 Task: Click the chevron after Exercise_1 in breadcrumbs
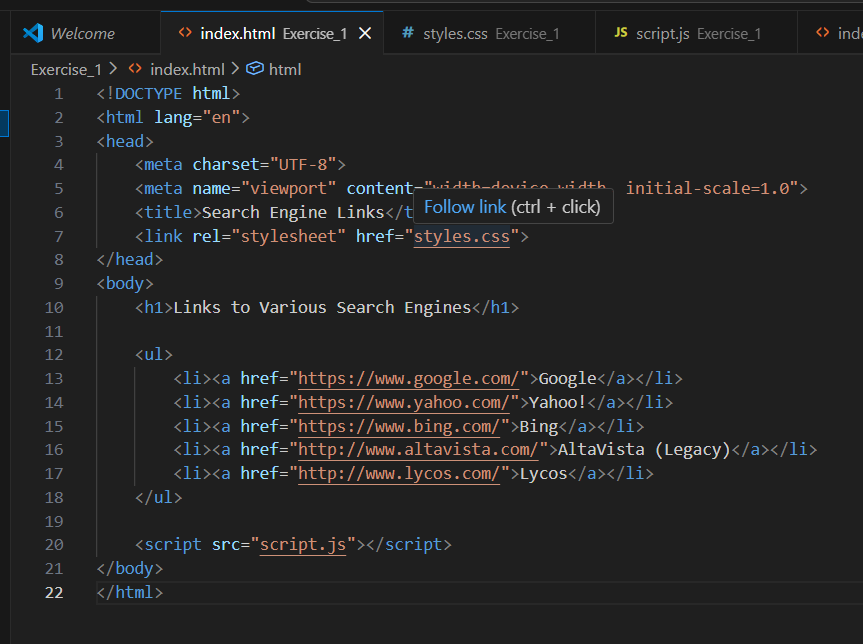pyautogui.click(x=112, y=69)
